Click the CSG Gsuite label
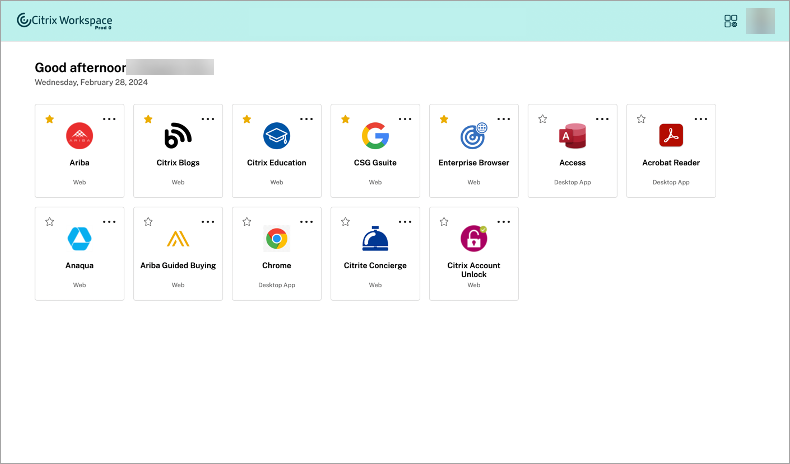 [x=375, y=163]
